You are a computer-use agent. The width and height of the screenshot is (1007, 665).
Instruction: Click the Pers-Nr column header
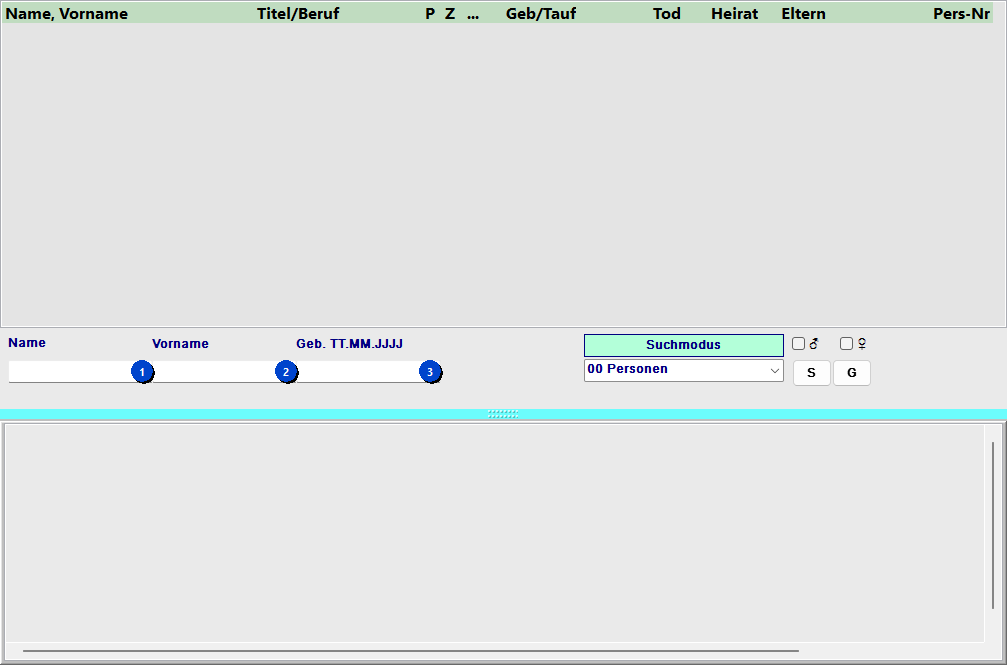pos(961,14)
